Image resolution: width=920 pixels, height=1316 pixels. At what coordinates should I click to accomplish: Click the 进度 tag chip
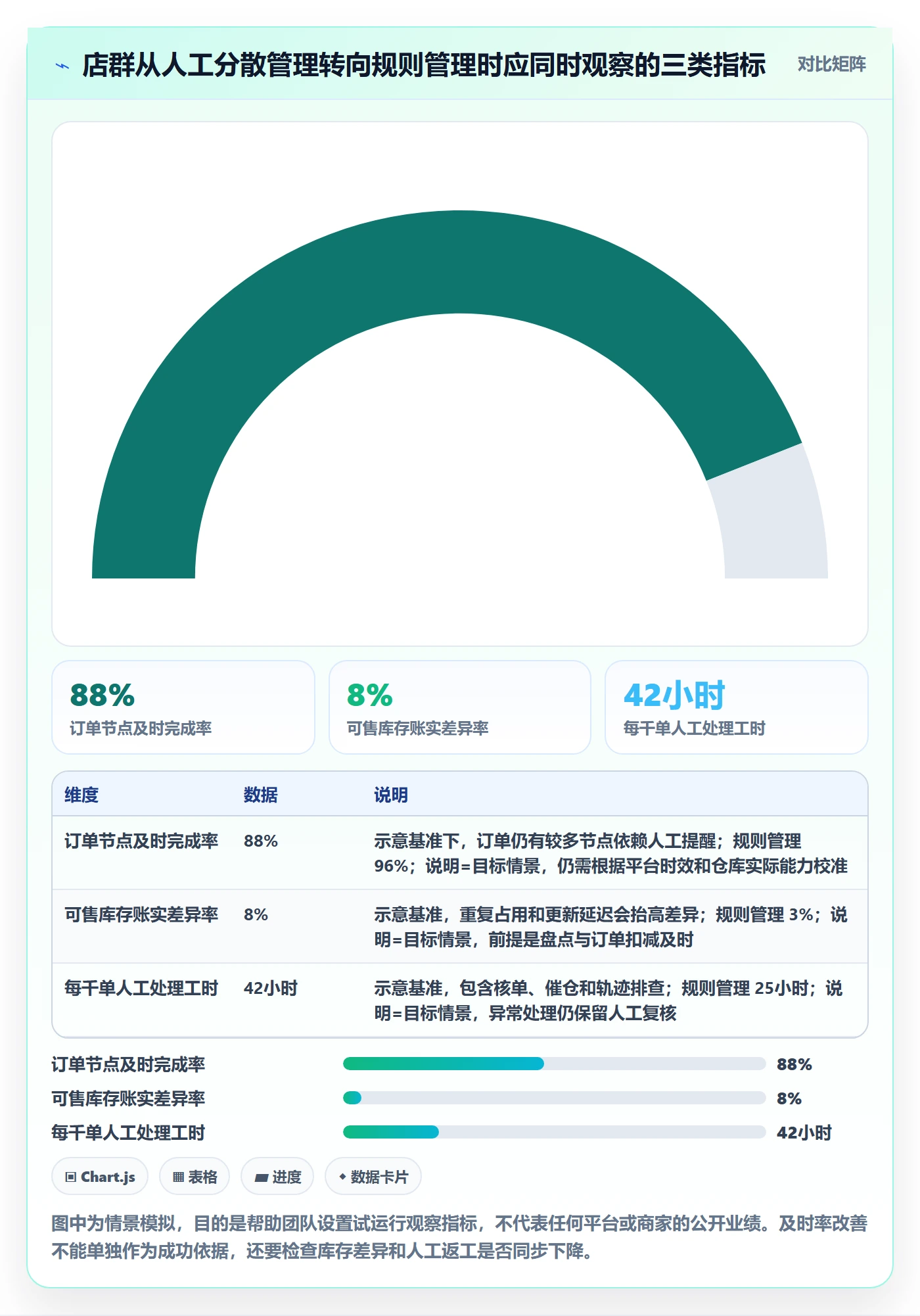pos(277,1177)
